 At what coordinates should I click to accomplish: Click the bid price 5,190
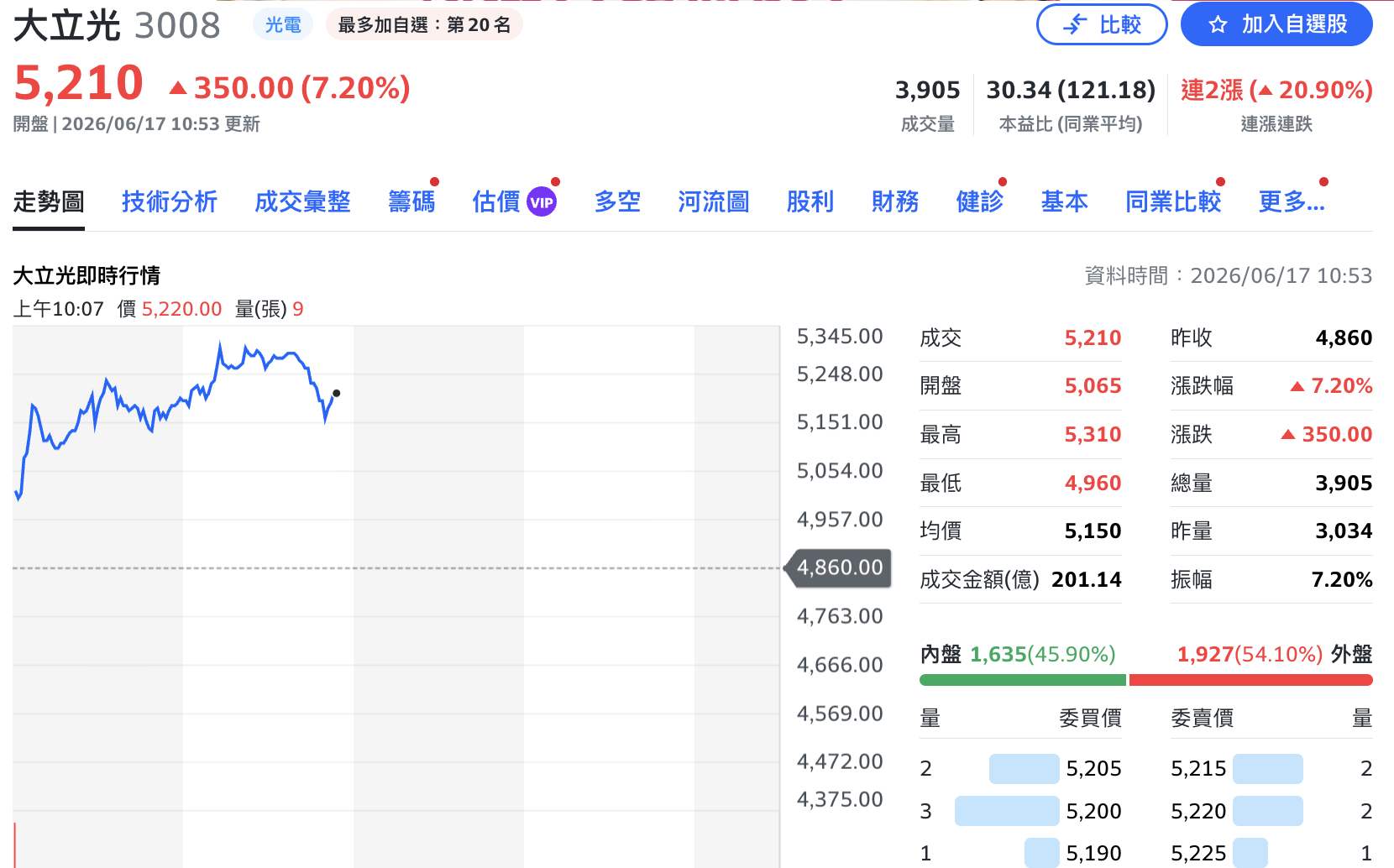click(1093, 854)
